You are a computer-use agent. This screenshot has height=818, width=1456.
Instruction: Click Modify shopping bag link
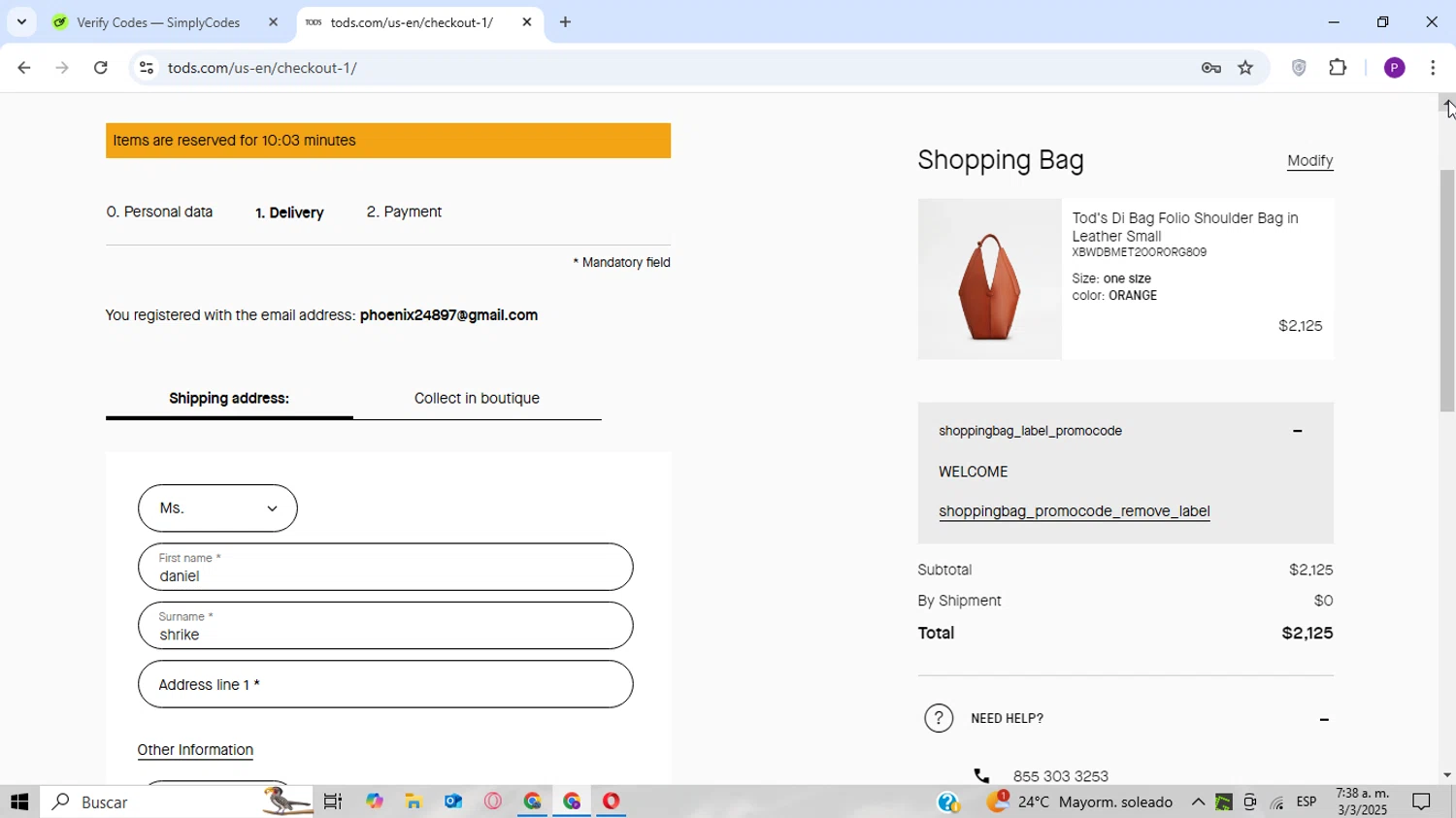(x=1309, y=161)
